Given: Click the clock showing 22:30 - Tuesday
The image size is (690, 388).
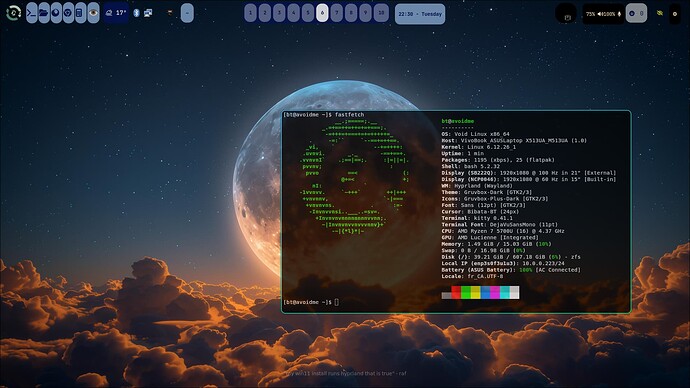Looking at the screenshot, I should pyautogui.click(x=420, y=14).
